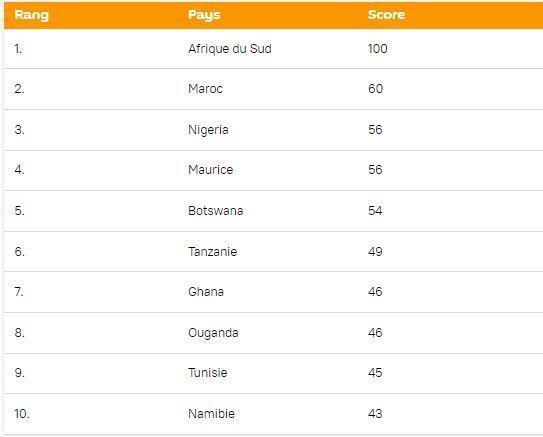This screenshot has height=437, width=543.
Task: Select the Botswana country cell
Action: [215, 211]
